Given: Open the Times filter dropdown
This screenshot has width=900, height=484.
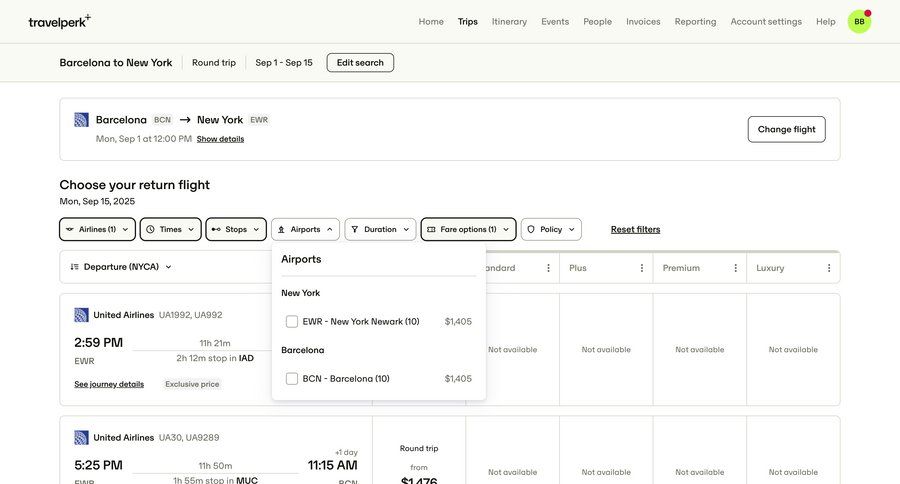Looking at the screenshot, I should (170, 229).
